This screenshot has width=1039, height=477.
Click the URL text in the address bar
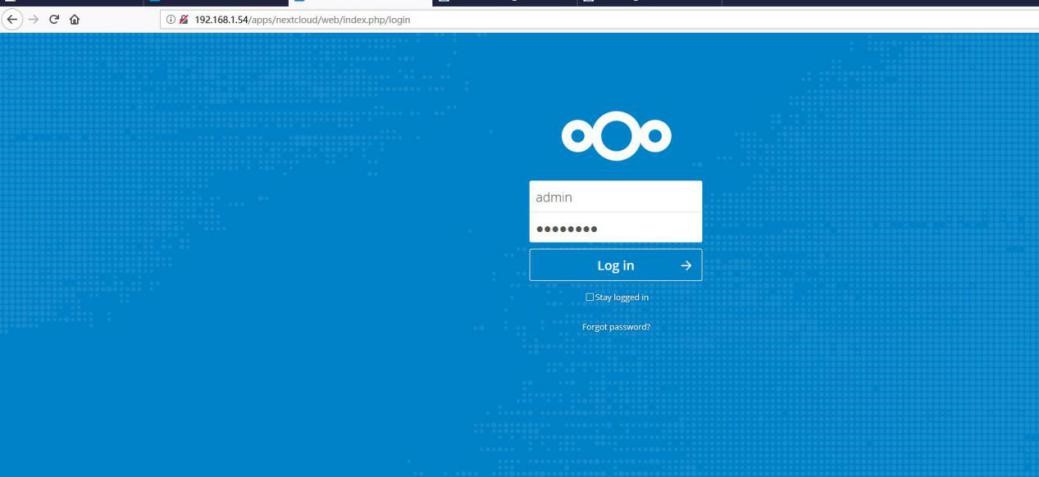(302, 20)
